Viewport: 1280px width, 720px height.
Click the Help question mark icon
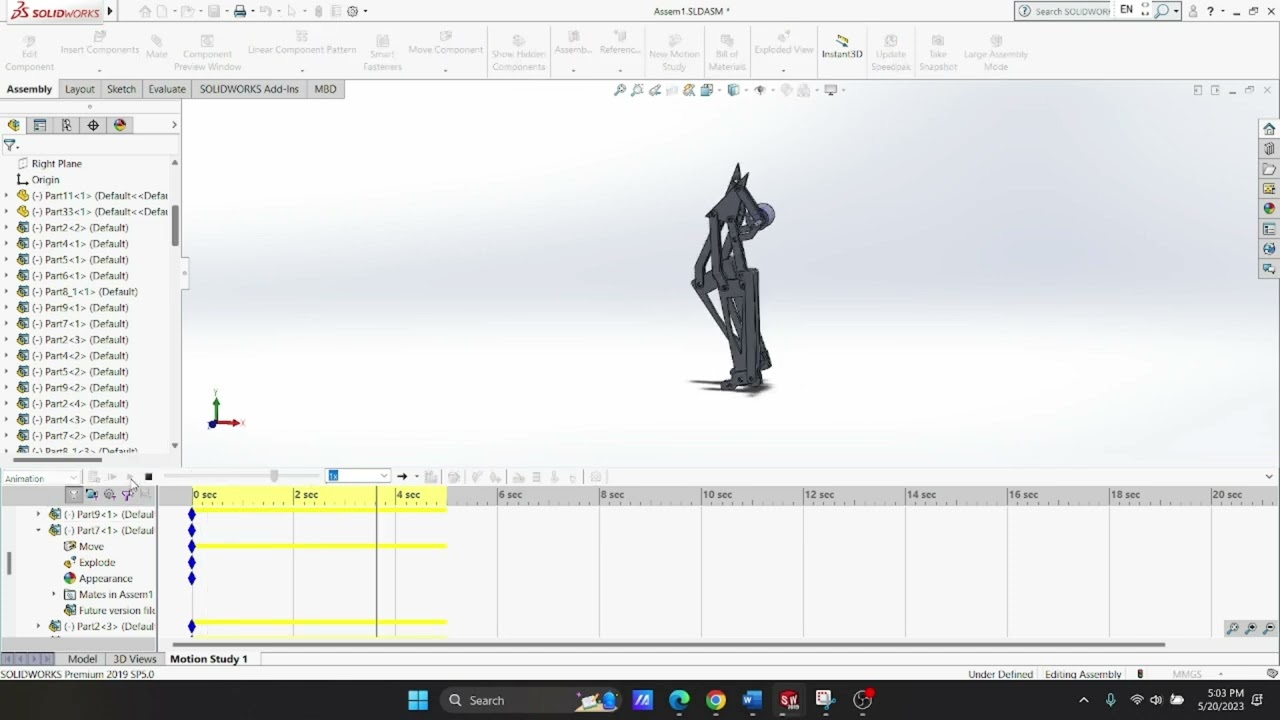click(1210, 11)
